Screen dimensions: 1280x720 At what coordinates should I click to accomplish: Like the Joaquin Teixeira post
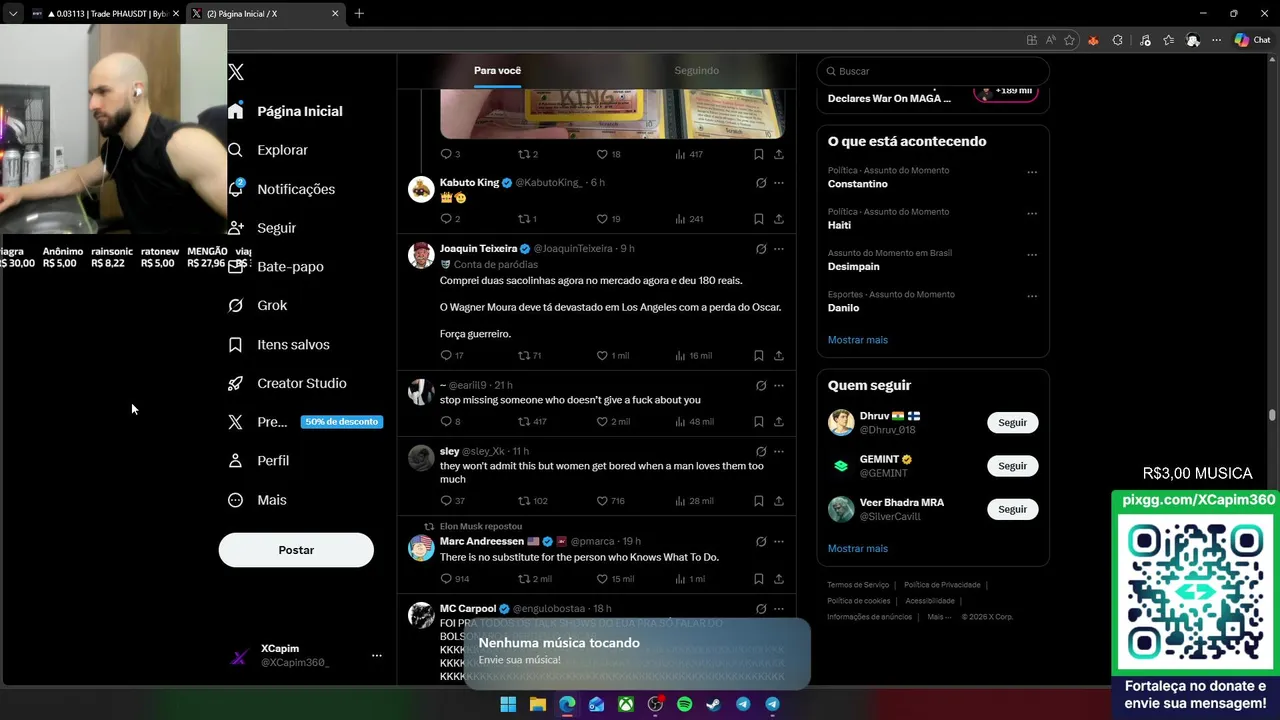[x=613, y=356]
